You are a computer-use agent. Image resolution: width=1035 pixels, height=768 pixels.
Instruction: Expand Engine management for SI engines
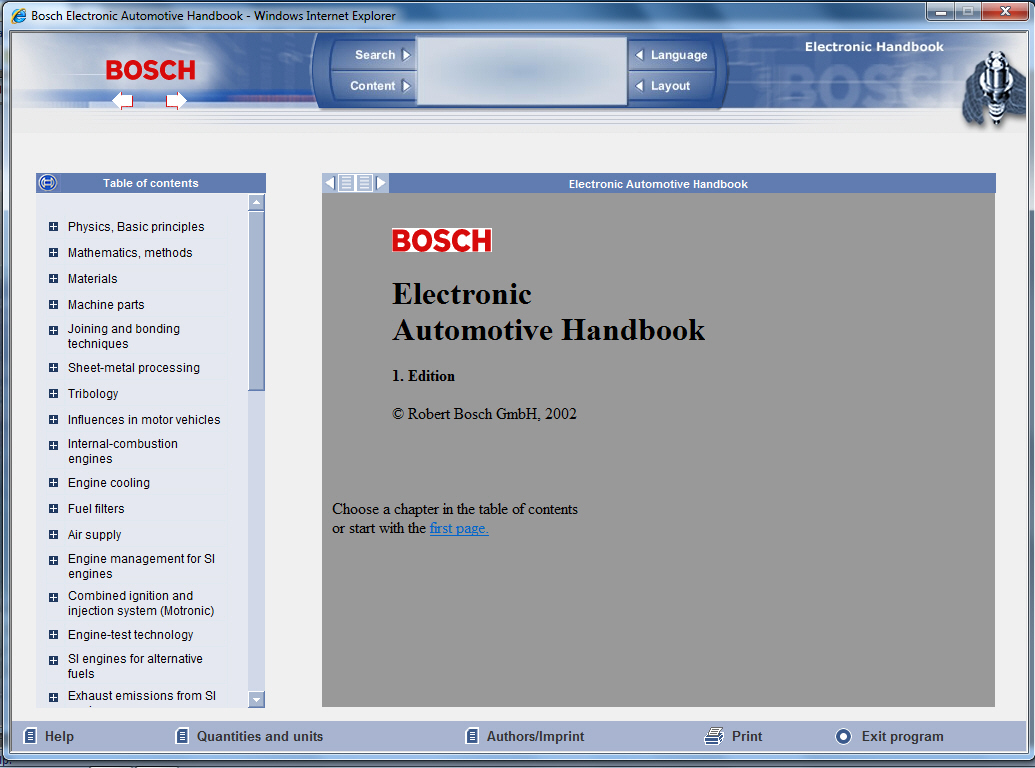[x=53, y=560]
